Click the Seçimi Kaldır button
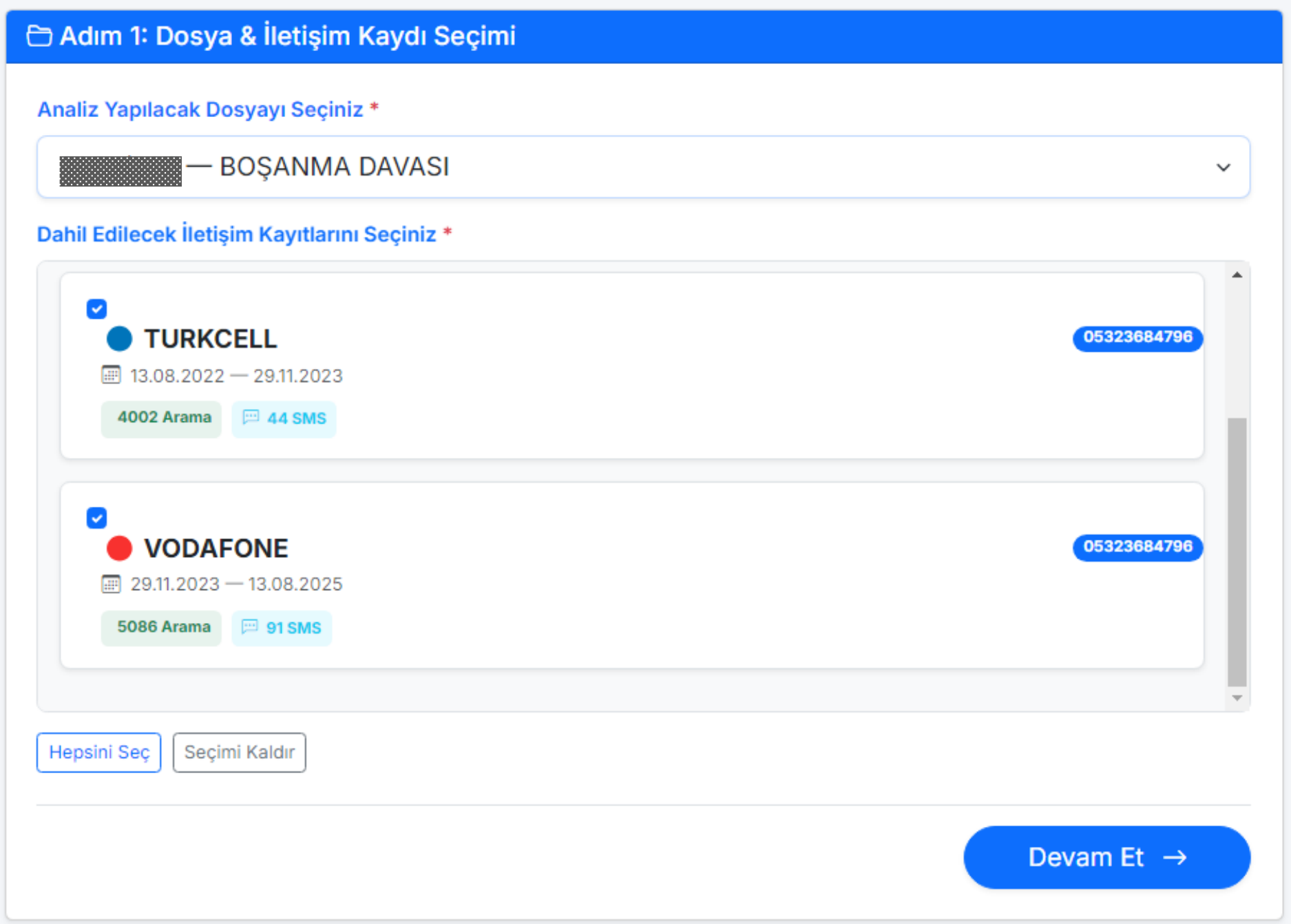Image resolution: width=1291 pixels, height=924 pixels. (239, 753)
